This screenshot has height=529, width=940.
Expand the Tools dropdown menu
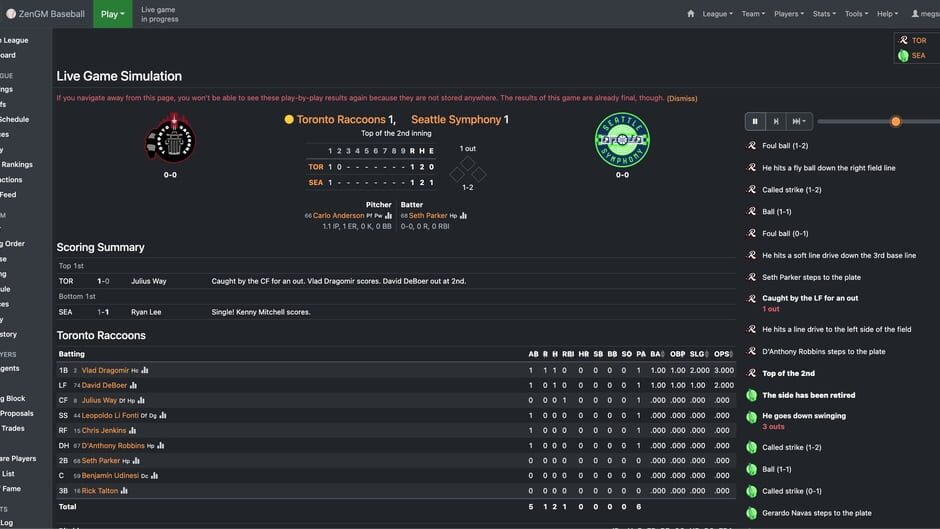(856, 14)
